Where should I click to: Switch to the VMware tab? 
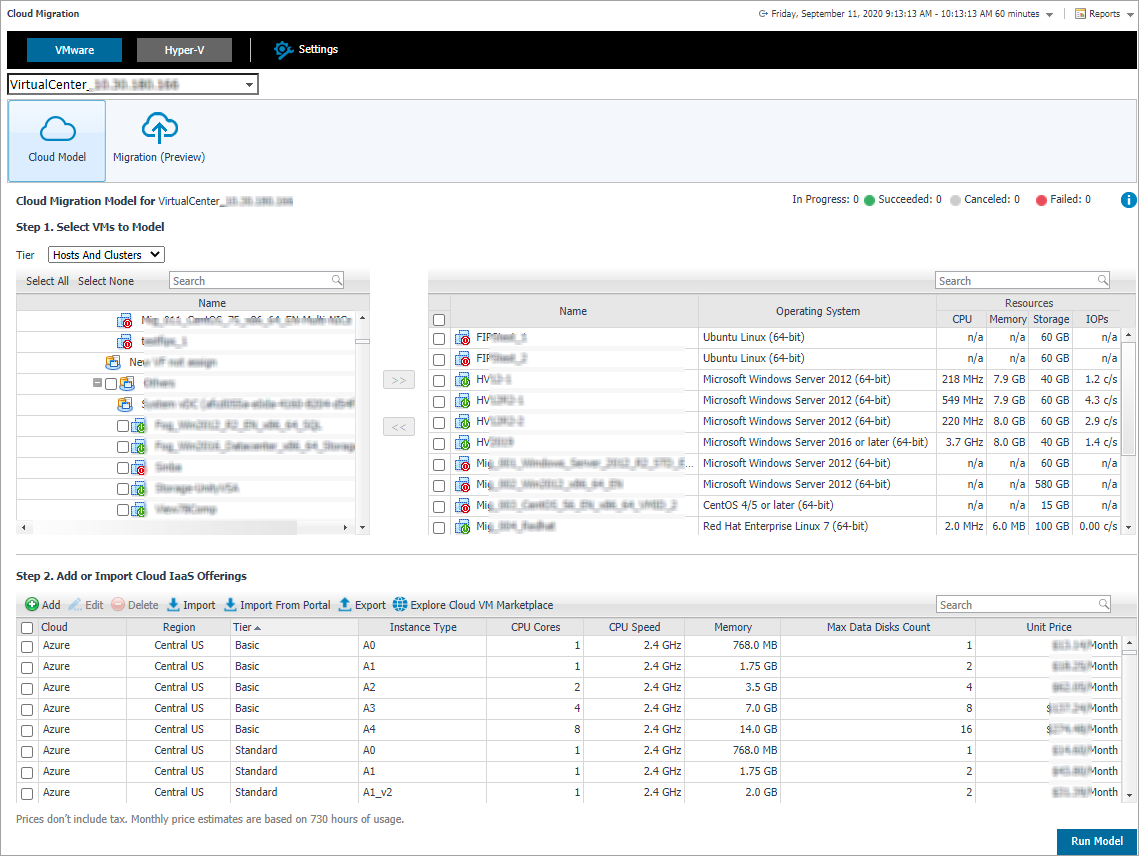tap(74, 50)
